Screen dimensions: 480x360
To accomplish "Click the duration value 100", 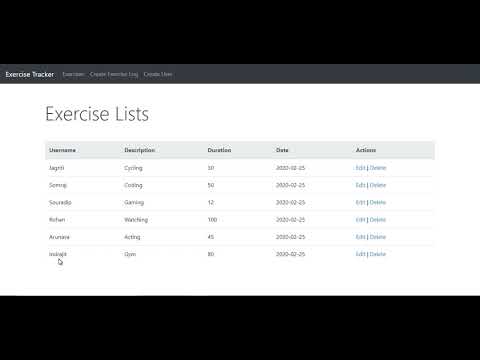I will 212,220.
